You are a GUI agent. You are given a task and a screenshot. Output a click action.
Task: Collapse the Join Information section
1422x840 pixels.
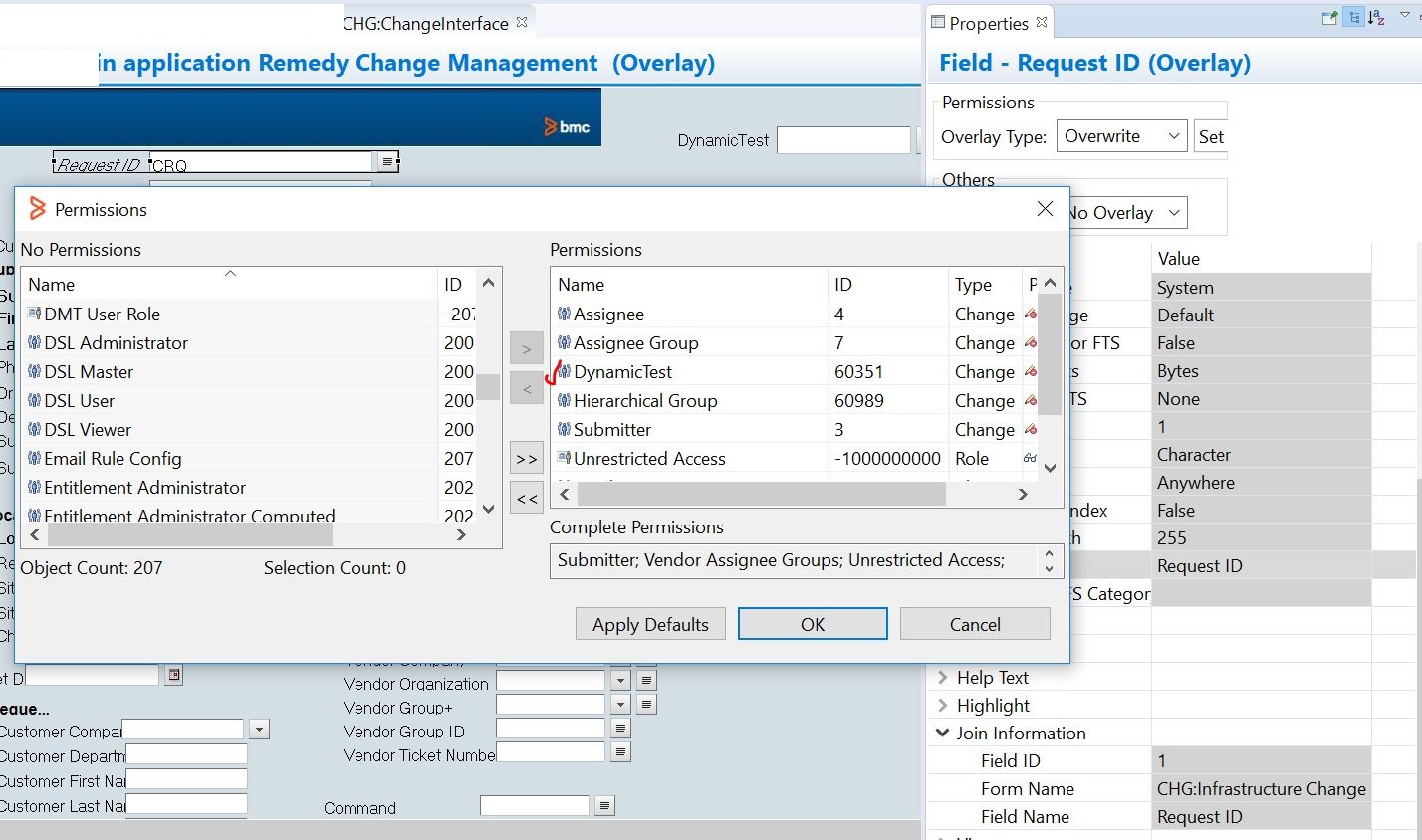(942, 733)
